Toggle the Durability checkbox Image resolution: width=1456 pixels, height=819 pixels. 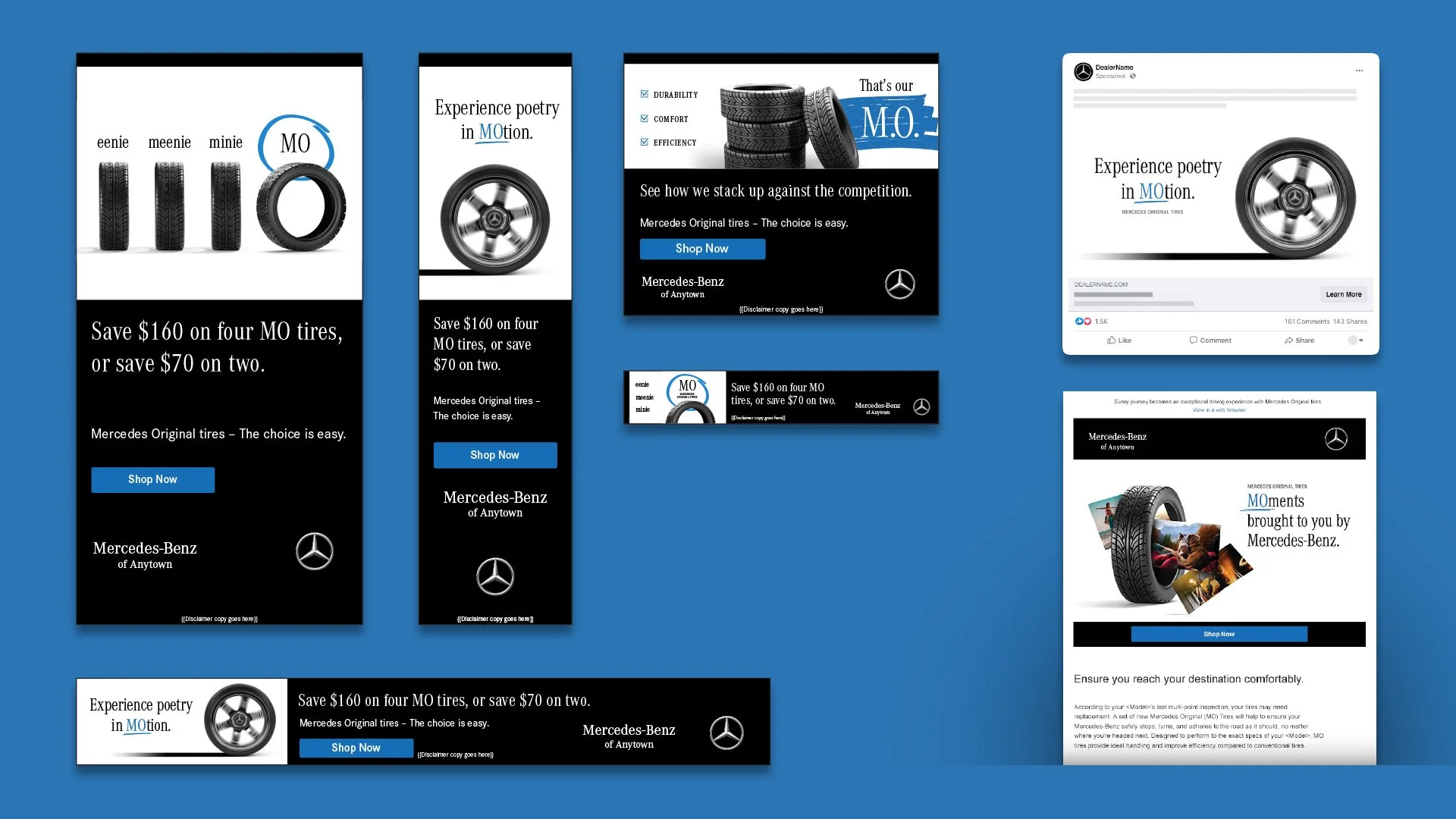point(645,94)
